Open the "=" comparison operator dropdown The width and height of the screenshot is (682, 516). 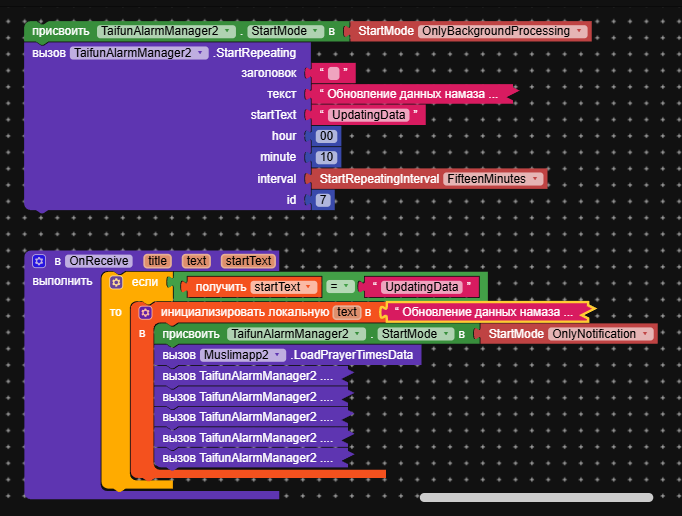tap(340, 287)
